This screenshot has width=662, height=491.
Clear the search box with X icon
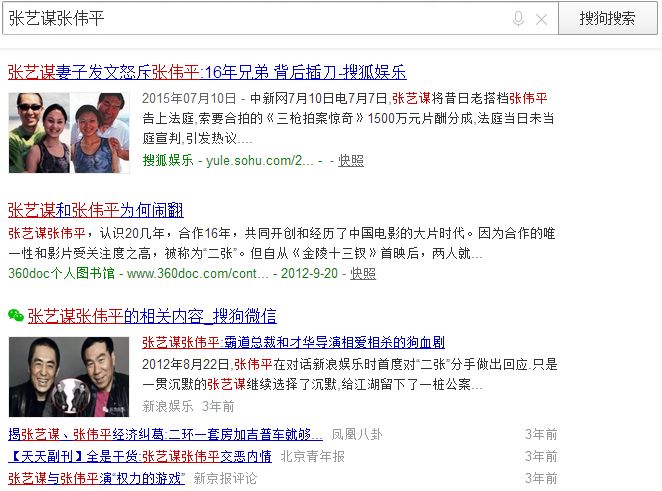[x=541, y=19]
